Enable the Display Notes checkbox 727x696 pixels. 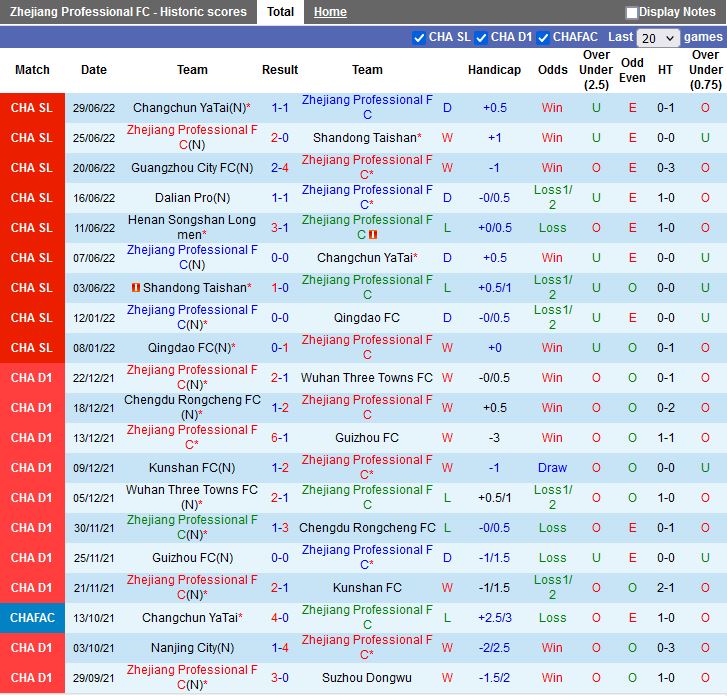[x=632, y=13]
